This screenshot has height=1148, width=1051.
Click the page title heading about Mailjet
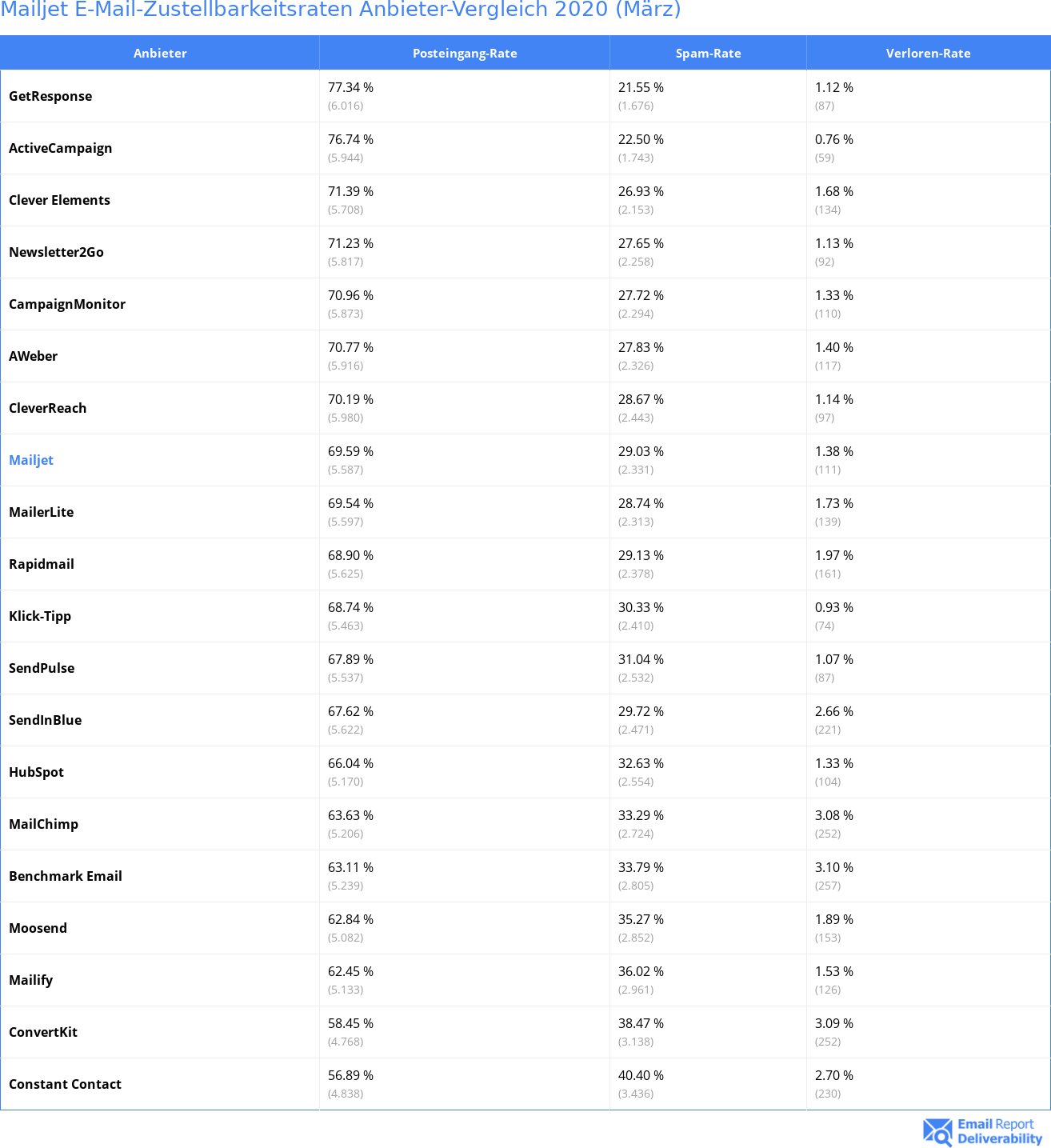click(341, 10)
